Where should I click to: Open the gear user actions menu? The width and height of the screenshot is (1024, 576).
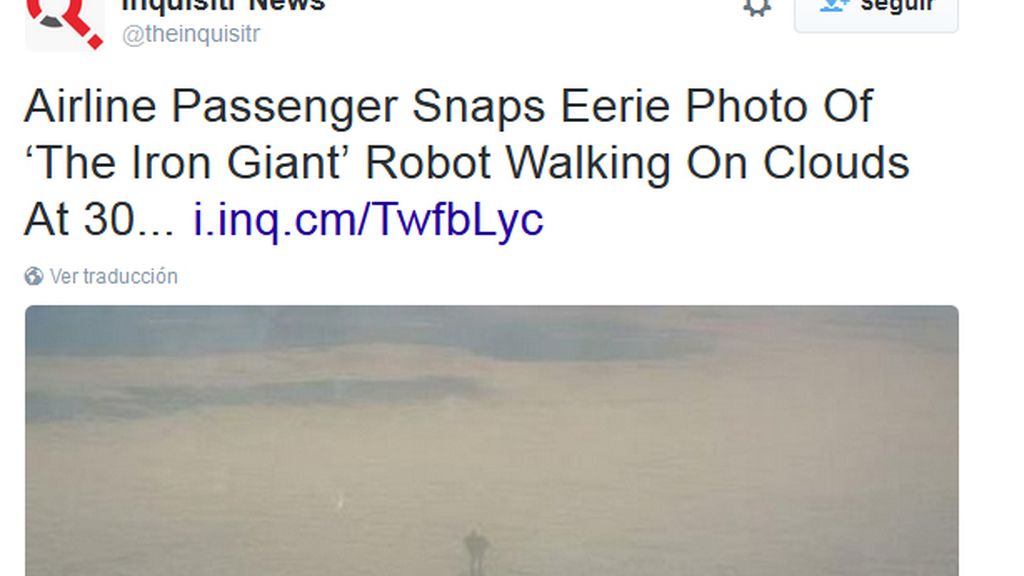pos(757,8)
